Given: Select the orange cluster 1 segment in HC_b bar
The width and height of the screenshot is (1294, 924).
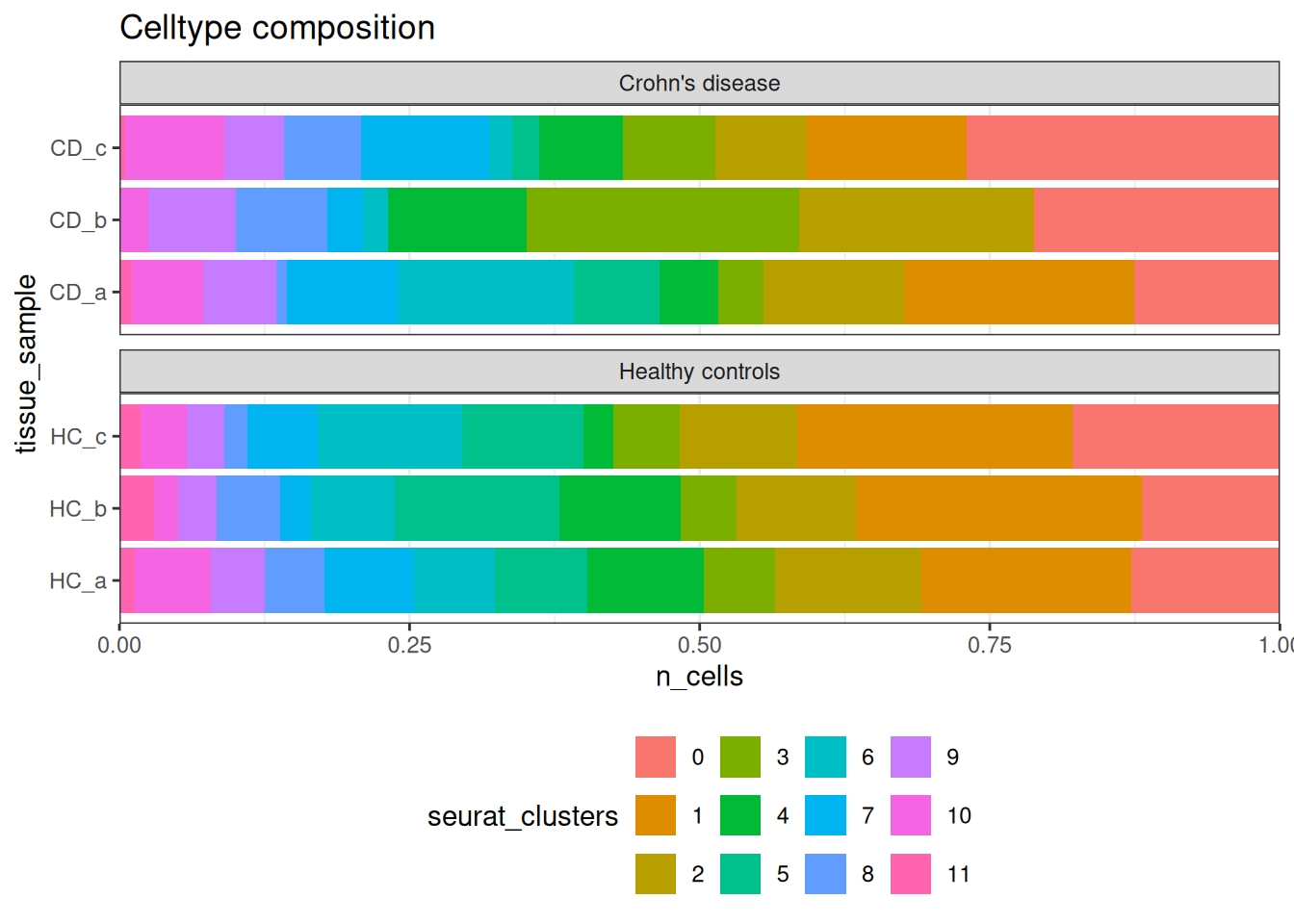Looking at the screenshot, I should coord(998,508).
